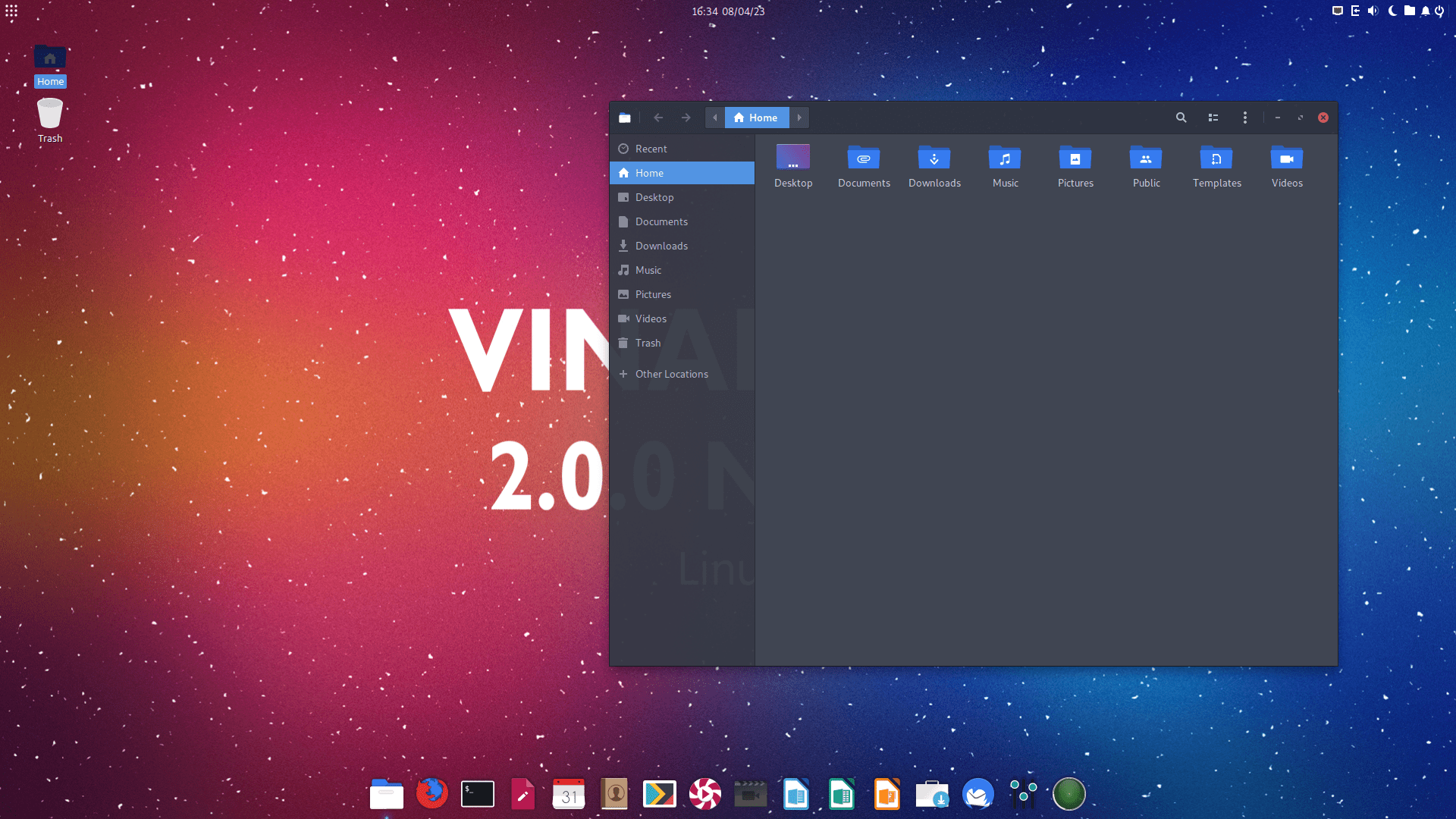Open the Videos folder icon in grid
Screen dimensions: 1456x819
(1287, 158)
